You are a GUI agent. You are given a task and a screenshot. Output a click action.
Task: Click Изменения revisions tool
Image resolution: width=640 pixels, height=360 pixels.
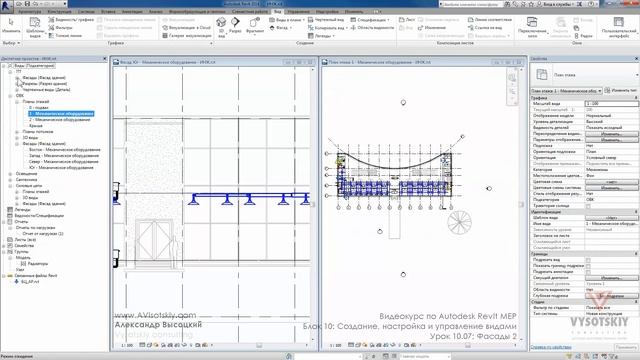[x=432, y=28]
